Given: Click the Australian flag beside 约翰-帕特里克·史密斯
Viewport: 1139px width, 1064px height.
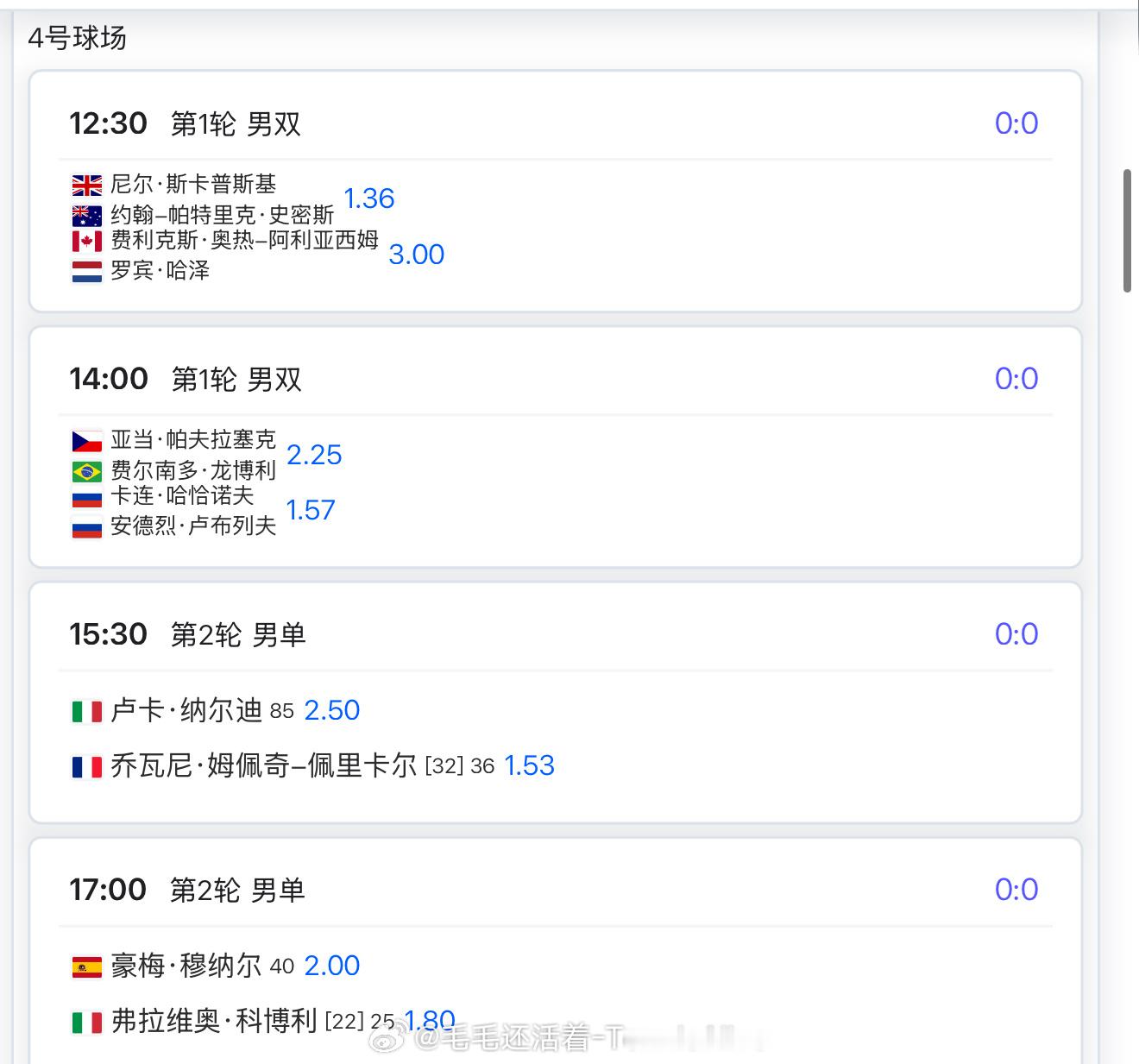Looking at the screenshot, I should 86,215.
